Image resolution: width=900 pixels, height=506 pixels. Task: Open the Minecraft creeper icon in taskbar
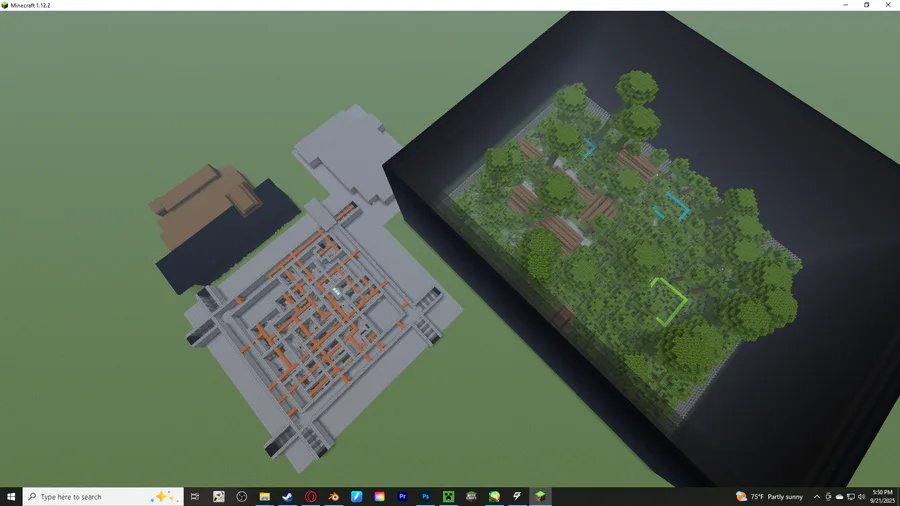point(448,497)
